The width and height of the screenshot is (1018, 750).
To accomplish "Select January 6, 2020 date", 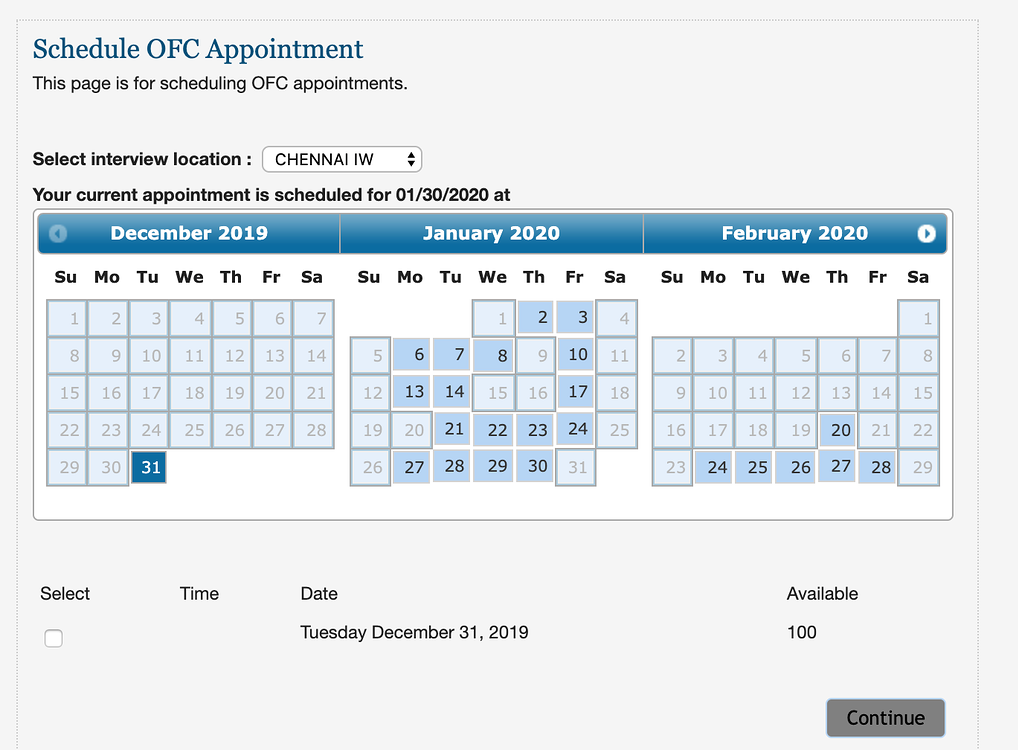I will [x=412, y=355].
